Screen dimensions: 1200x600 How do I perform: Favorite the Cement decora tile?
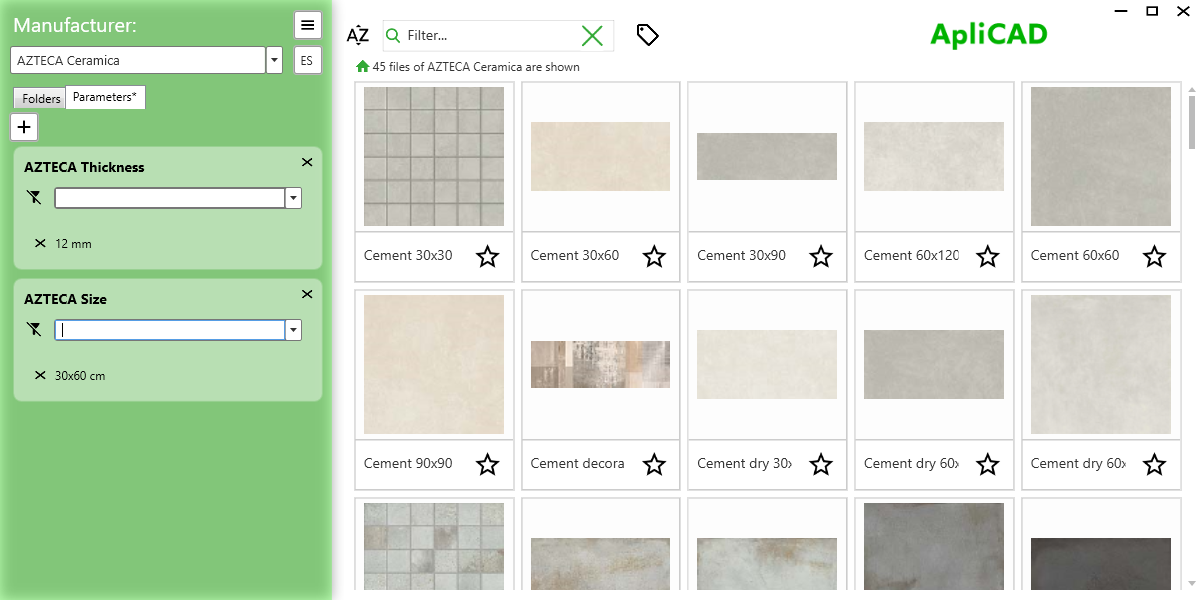click(x=654, y=464)
